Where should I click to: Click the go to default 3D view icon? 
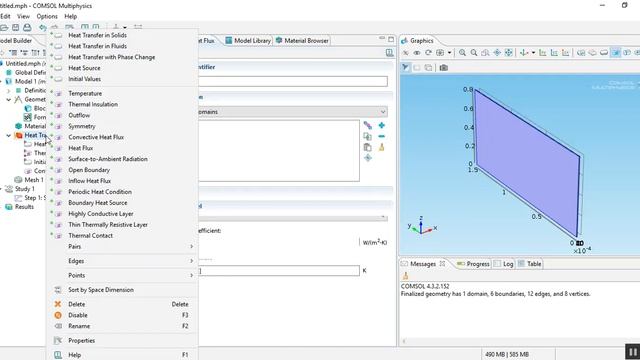tap(524, 53)
